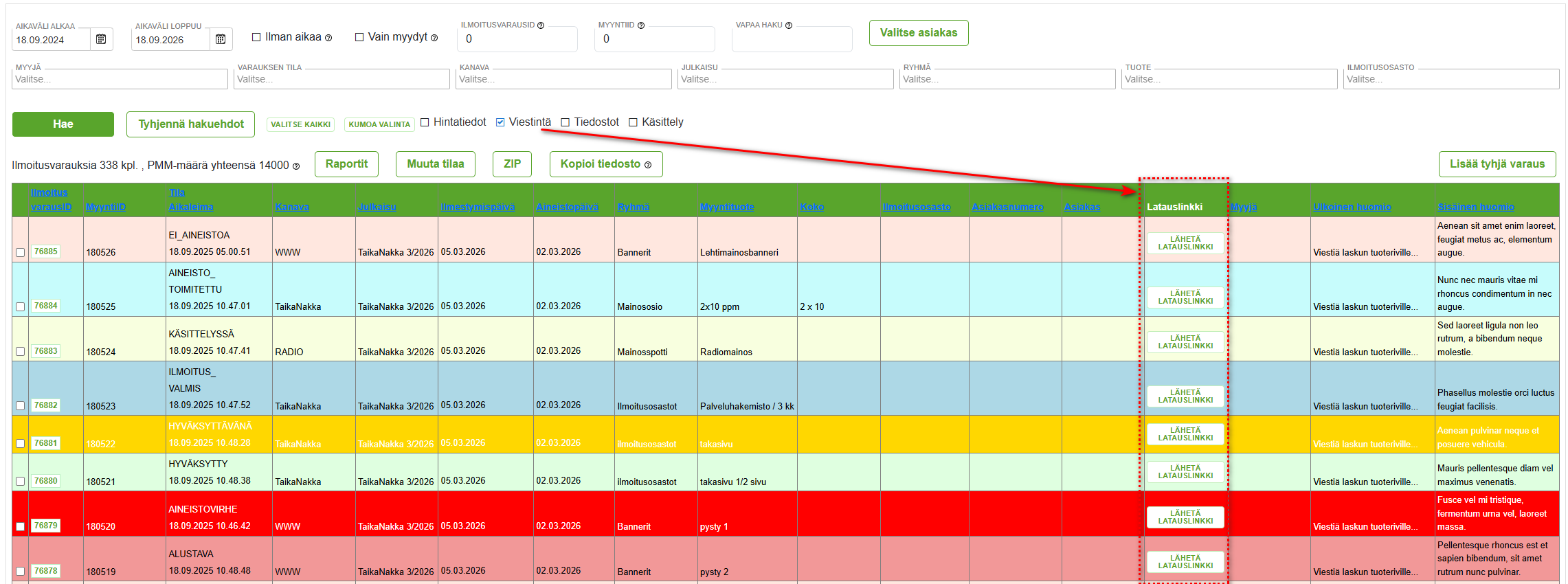Open the end date calendar picker
The height and width of the screenshot is (584, 1568).
click(221, 39)
